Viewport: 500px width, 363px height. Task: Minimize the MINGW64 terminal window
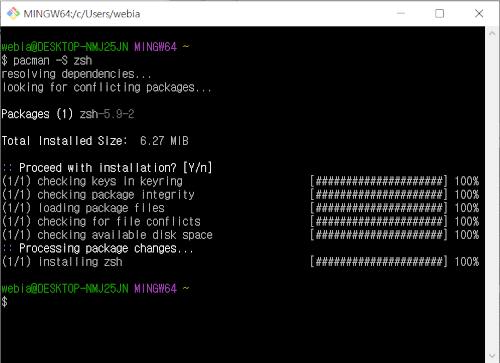click(x=401, y=14)
